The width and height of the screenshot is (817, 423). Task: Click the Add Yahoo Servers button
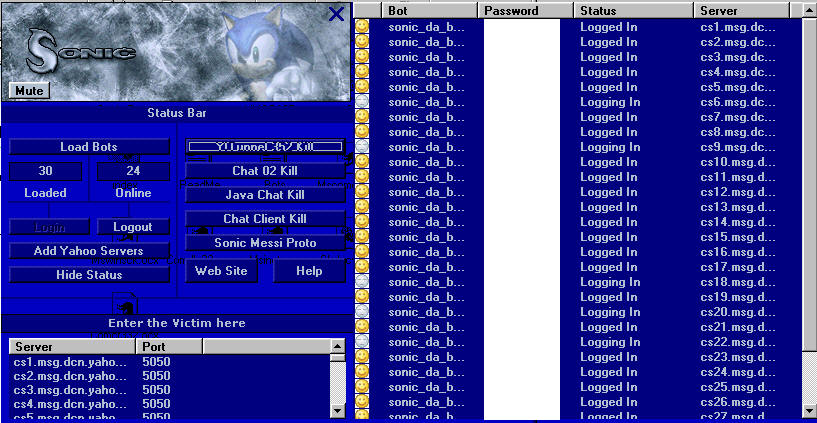(89, 251)
